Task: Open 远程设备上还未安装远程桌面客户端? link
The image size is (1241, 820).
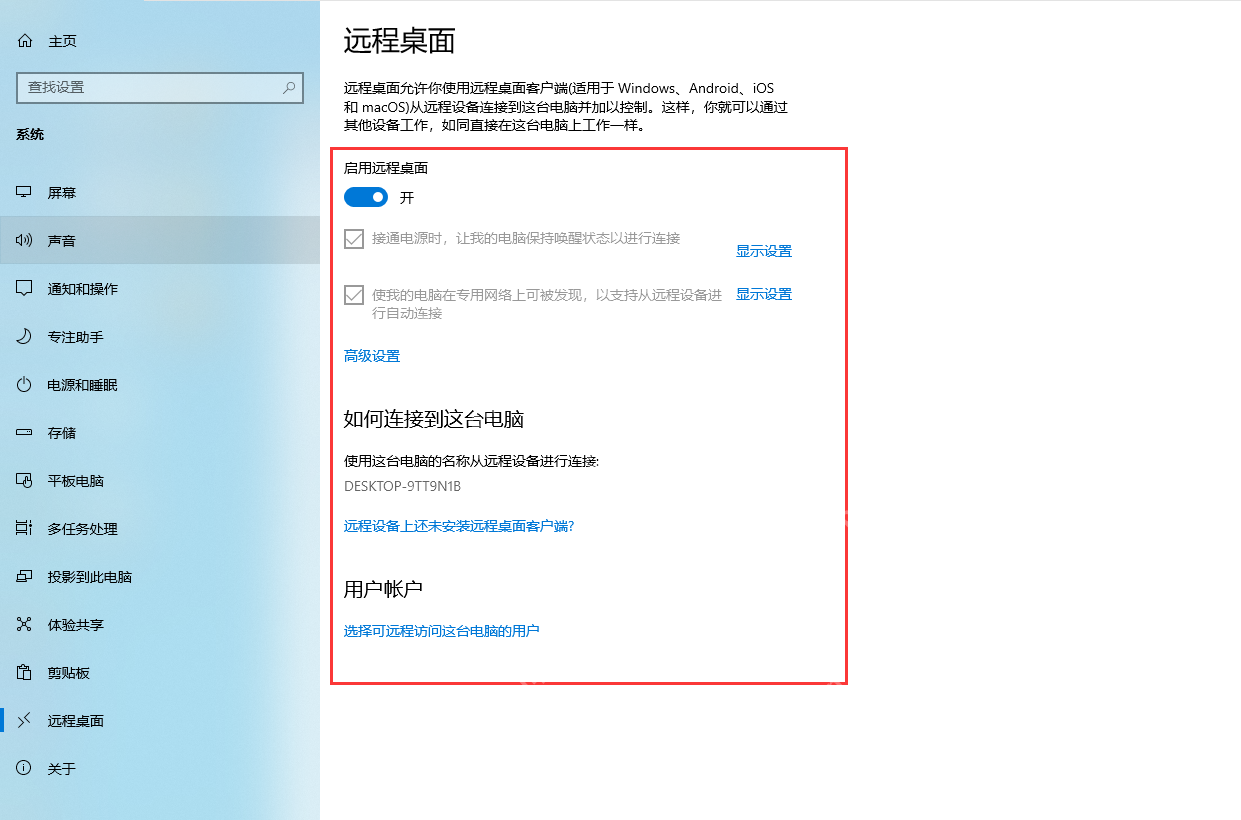Action: coord(459,526)
